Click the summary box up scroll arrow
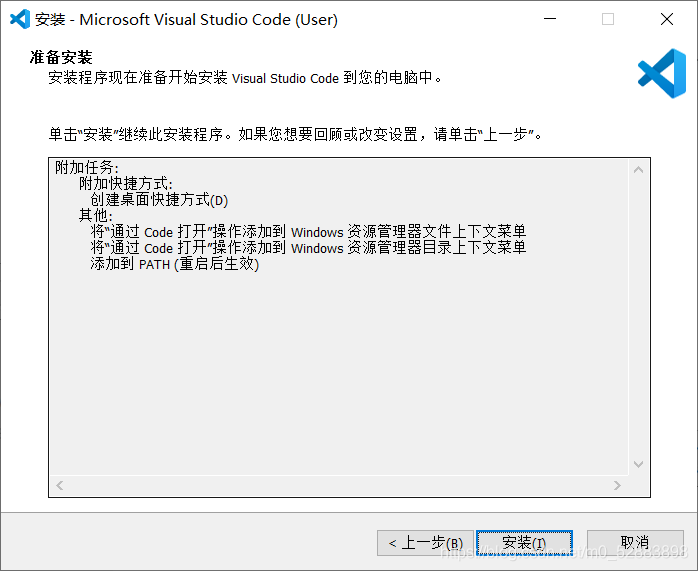The image size is (698, 571). tap(638, 170)
